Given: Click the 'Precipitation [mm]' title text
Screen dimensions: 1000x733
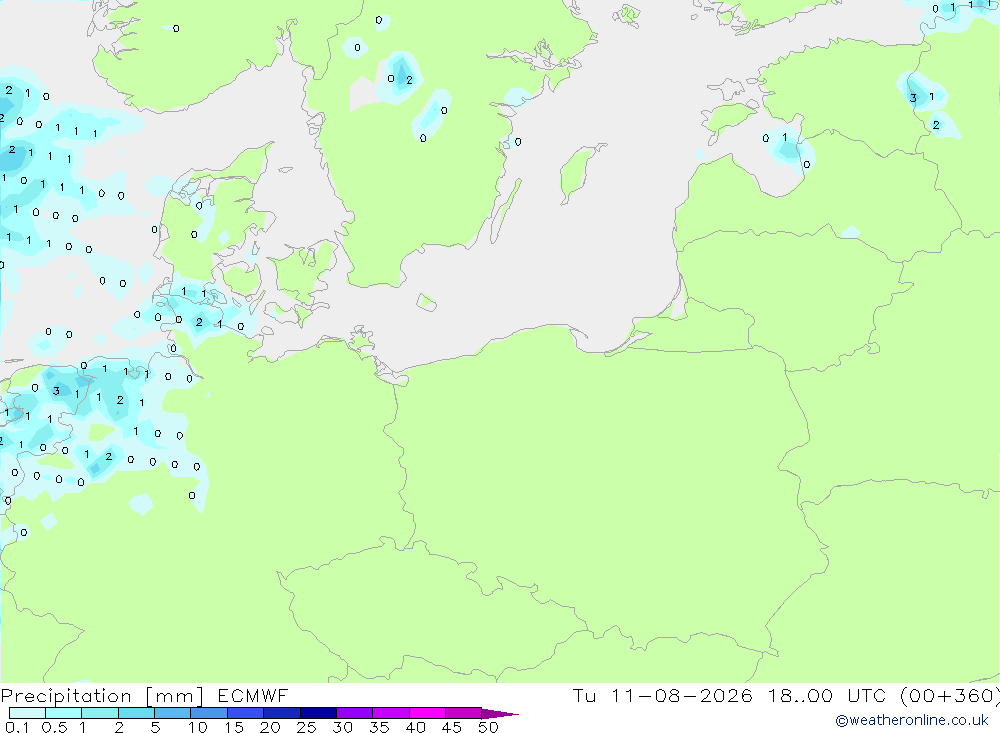Looking at the screenshot, I should [x=102, y=696].
